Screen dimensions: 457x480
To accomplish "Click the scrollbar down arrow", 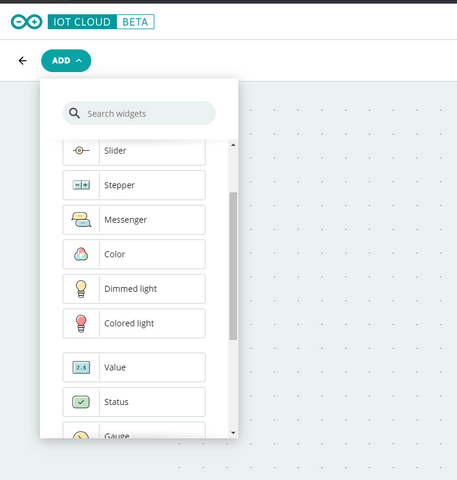I will pos(233,433).
